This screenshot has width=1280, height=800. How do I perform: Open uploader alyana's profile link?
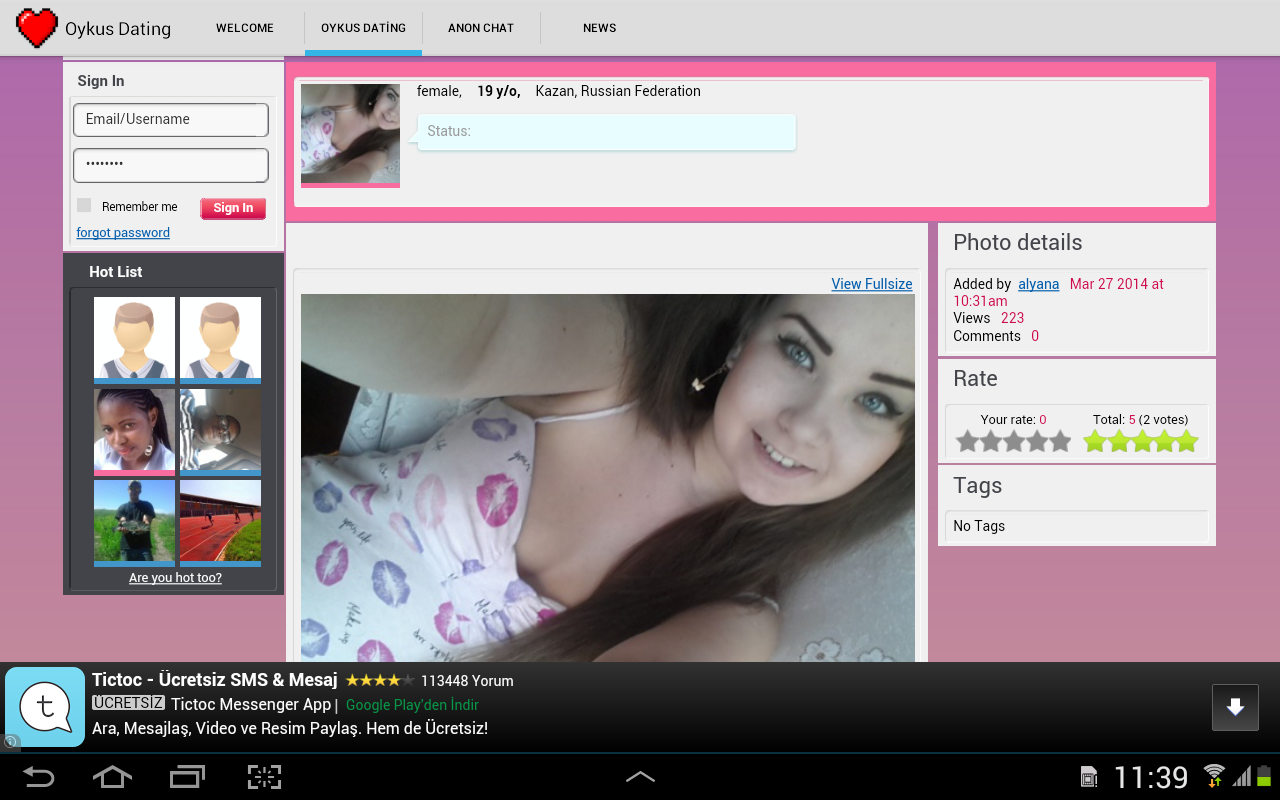pyautogui.click(x=1039, y=284)
